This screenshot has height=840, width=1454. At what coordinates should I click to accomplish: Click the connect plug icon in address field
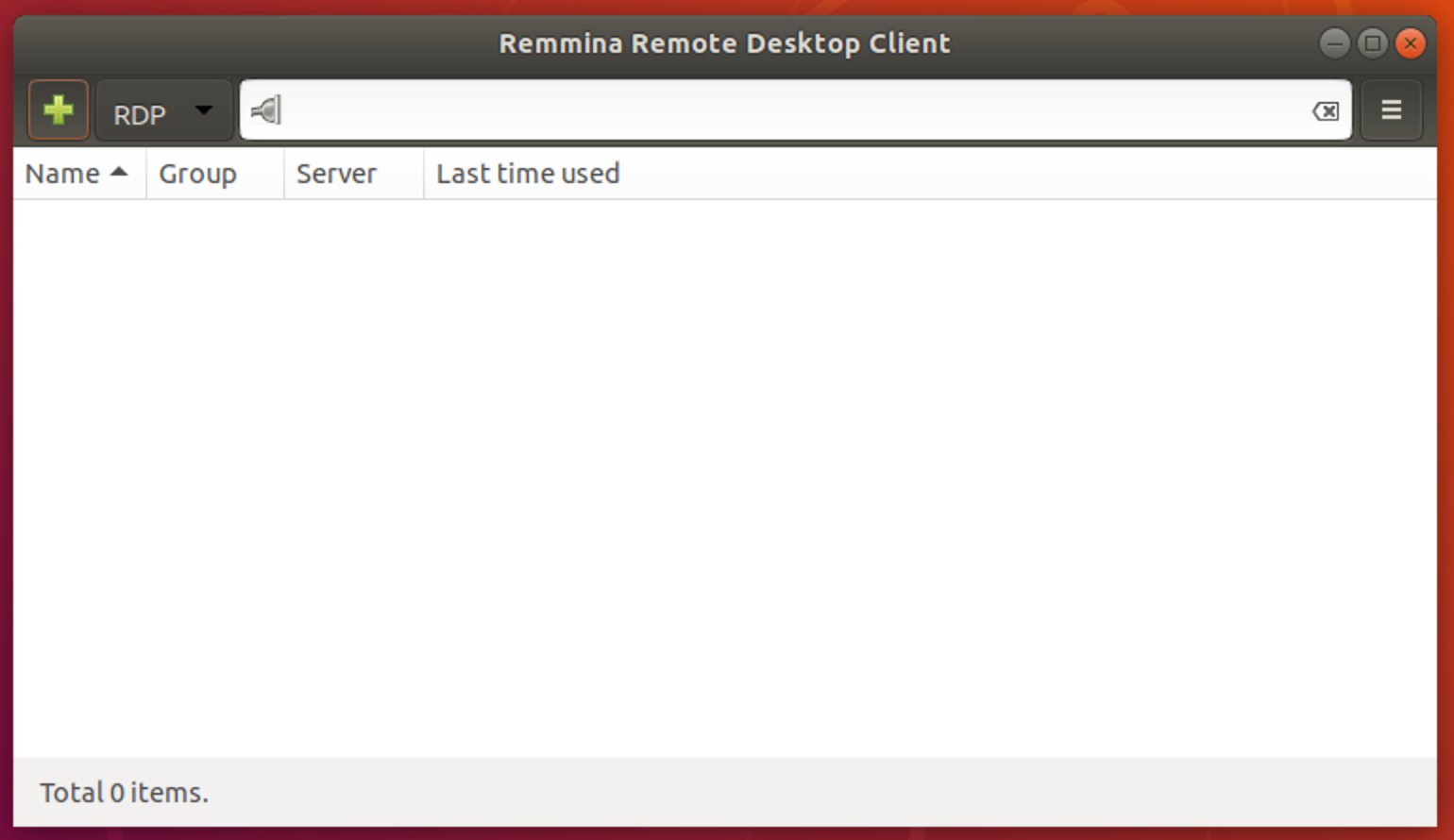click(265, 110)
